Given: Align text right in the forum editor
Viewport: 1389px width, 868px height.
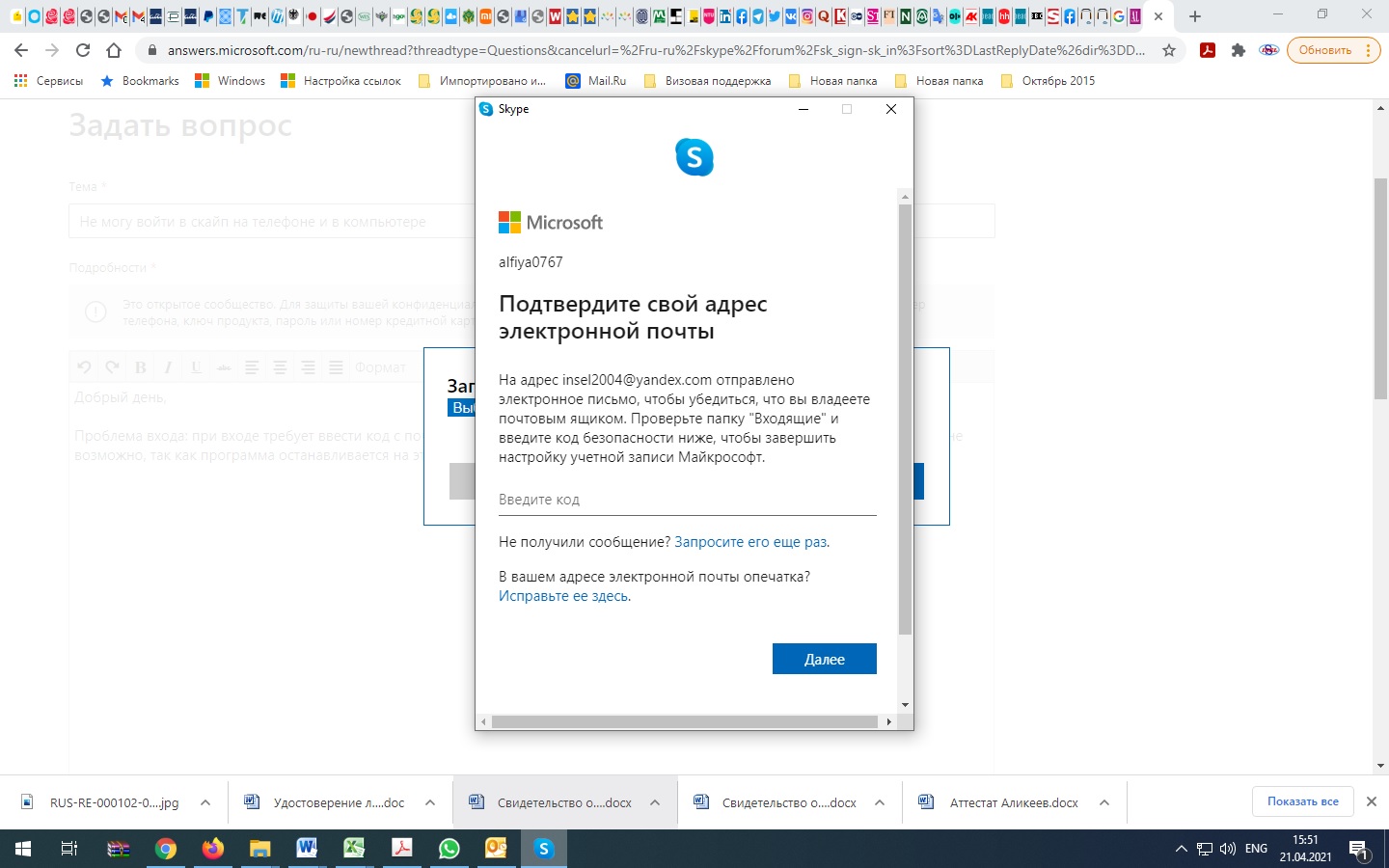Looking at the screenshot, I should [x=308, y=367].
